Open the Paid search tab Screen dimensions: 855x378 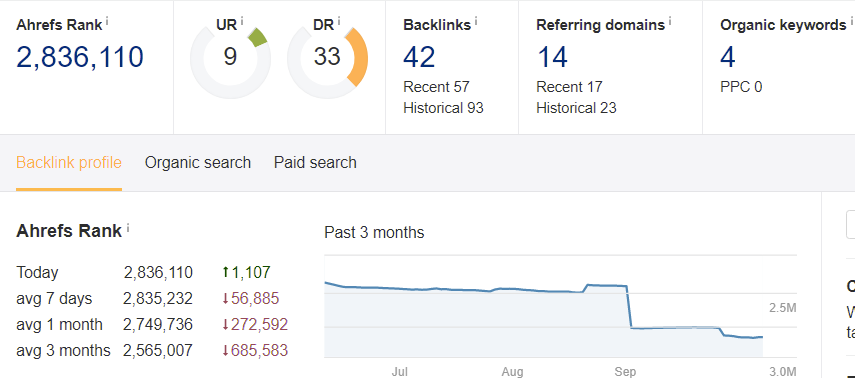315,163
